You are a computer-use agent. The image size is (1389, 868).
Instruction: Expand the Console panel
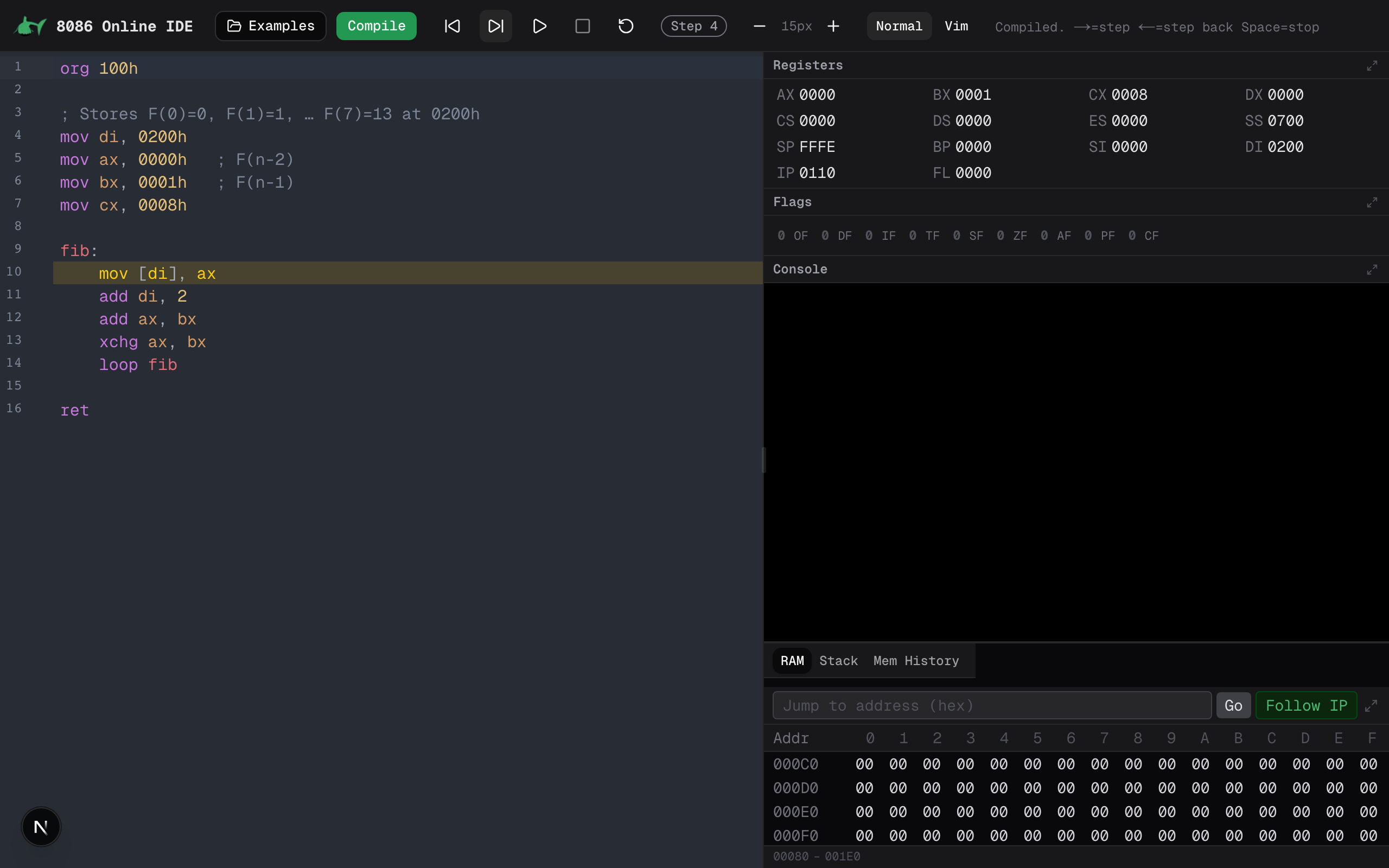point(1372,269)
